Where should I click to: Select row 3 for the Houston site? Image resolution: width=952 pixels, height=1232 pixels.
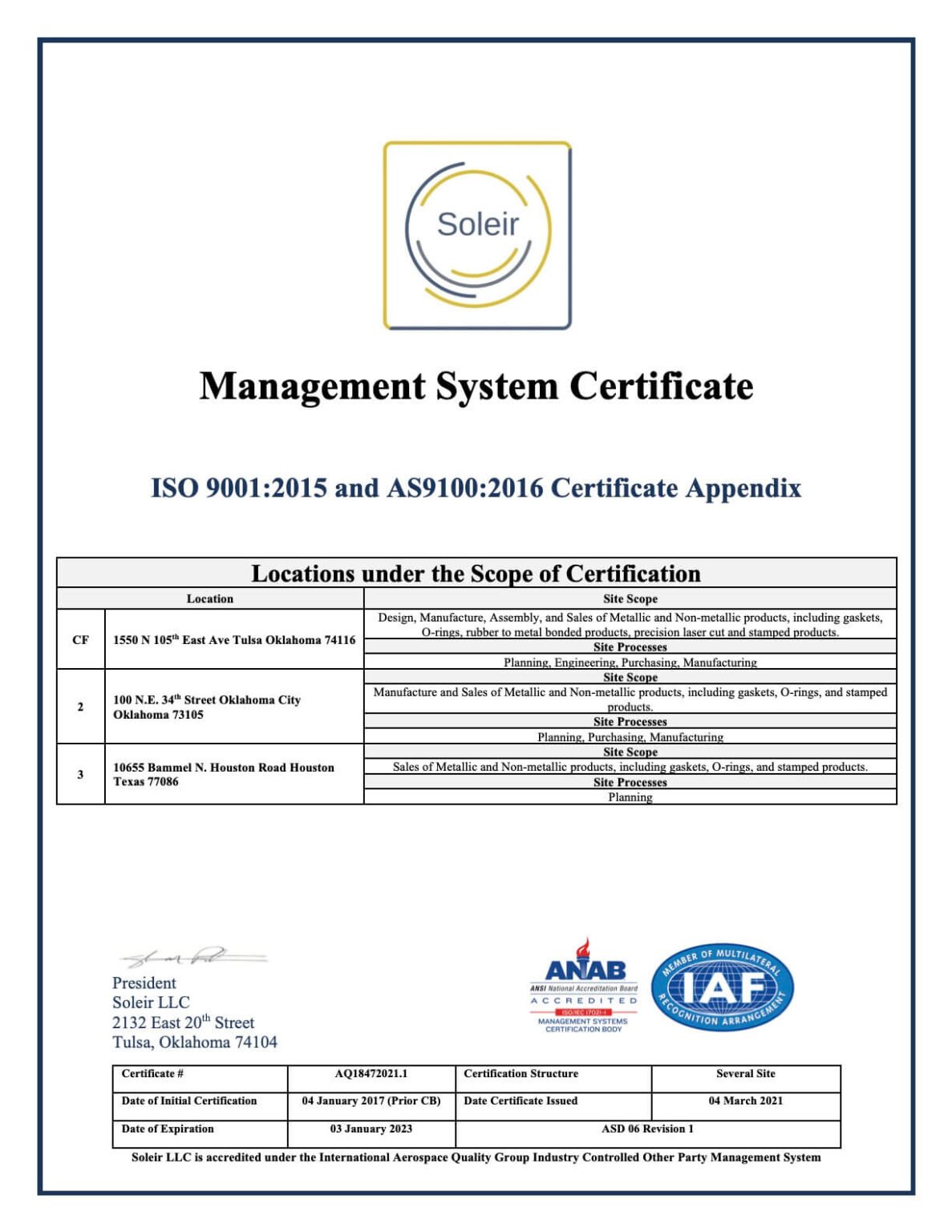pyautogui.click(x=80, y=775)
